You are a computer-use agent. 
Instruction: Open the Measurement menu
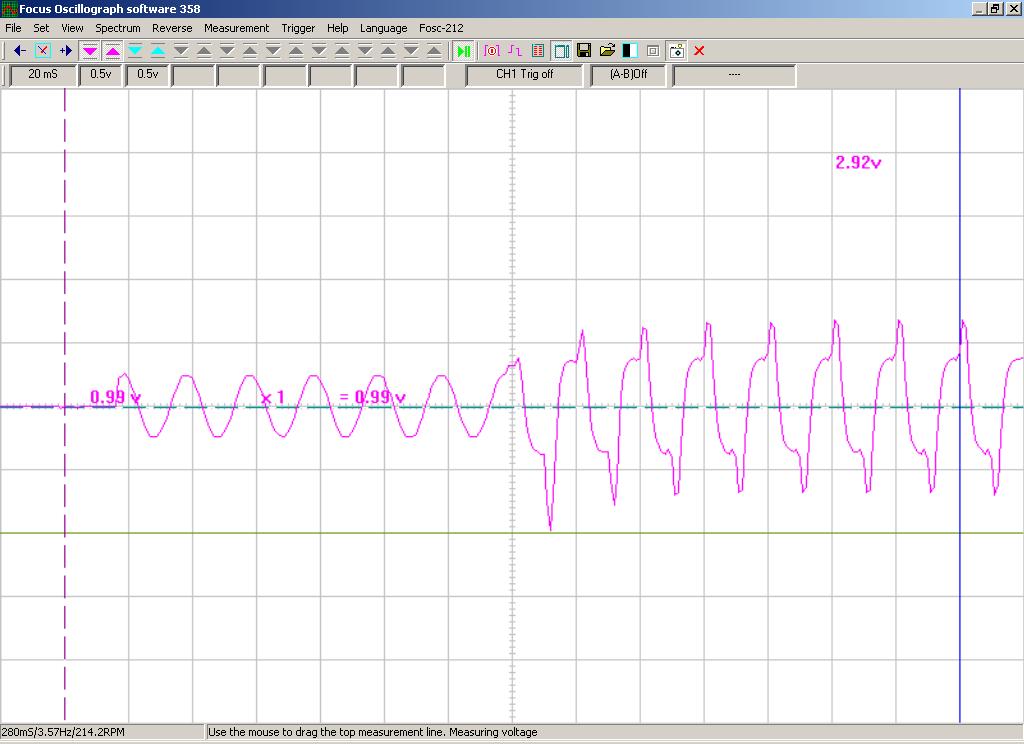[x=236, y=28]
